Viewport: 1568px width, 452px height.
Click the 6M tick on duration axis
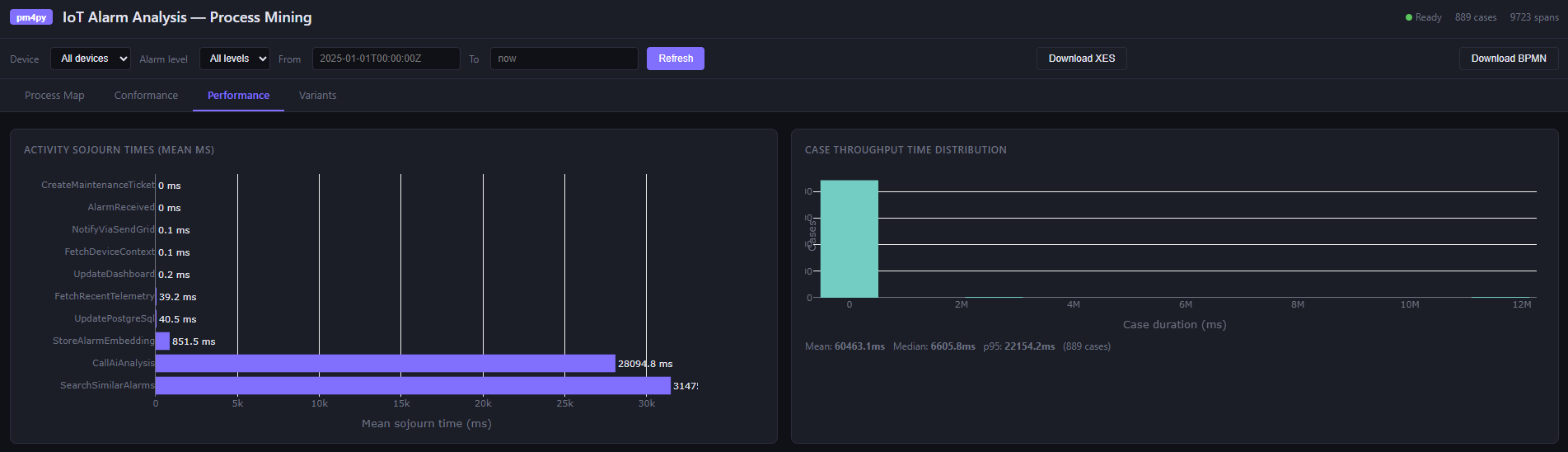click(1186, 304)
